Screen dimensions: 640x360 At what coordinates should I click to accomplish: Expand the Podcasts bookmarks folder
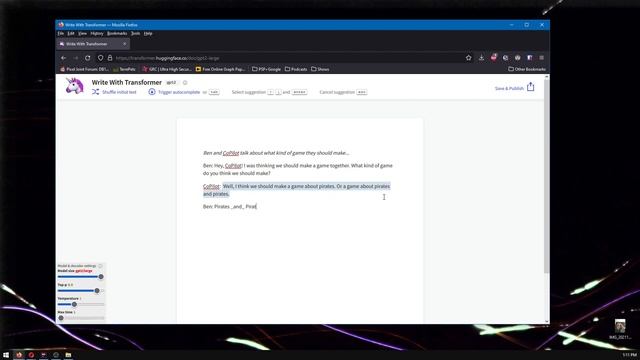[296, 69]
